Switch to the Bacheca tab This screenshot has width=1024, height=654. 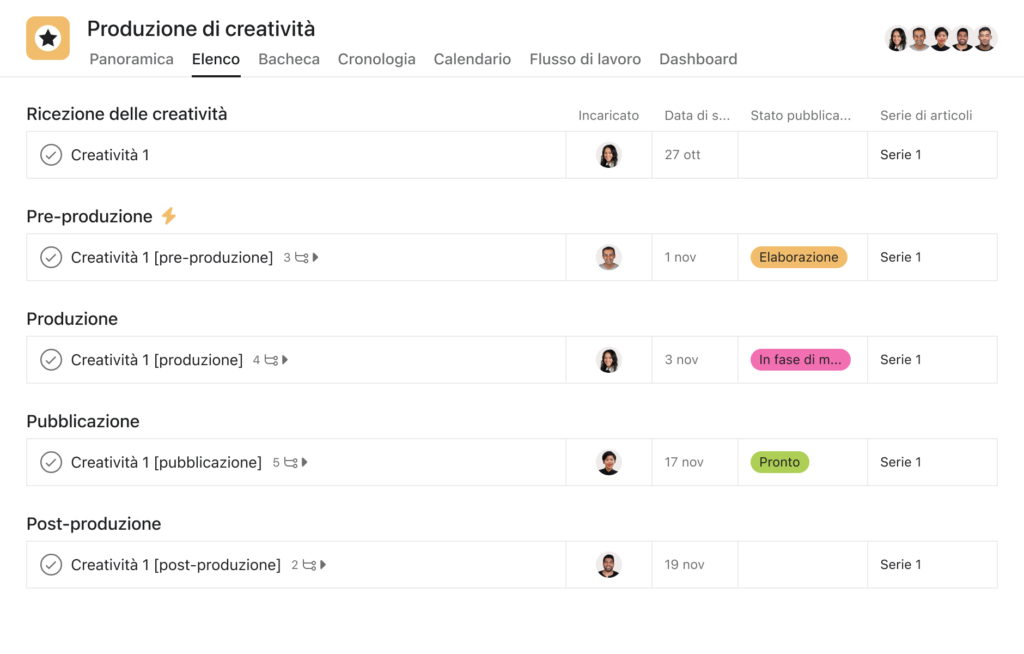289,59
